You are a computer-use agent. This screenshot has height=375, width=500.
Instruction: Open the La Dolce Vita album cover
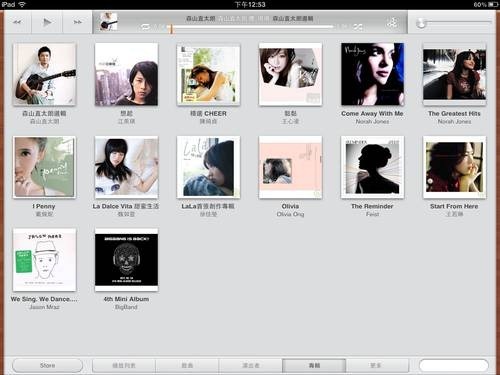[126, 167]
